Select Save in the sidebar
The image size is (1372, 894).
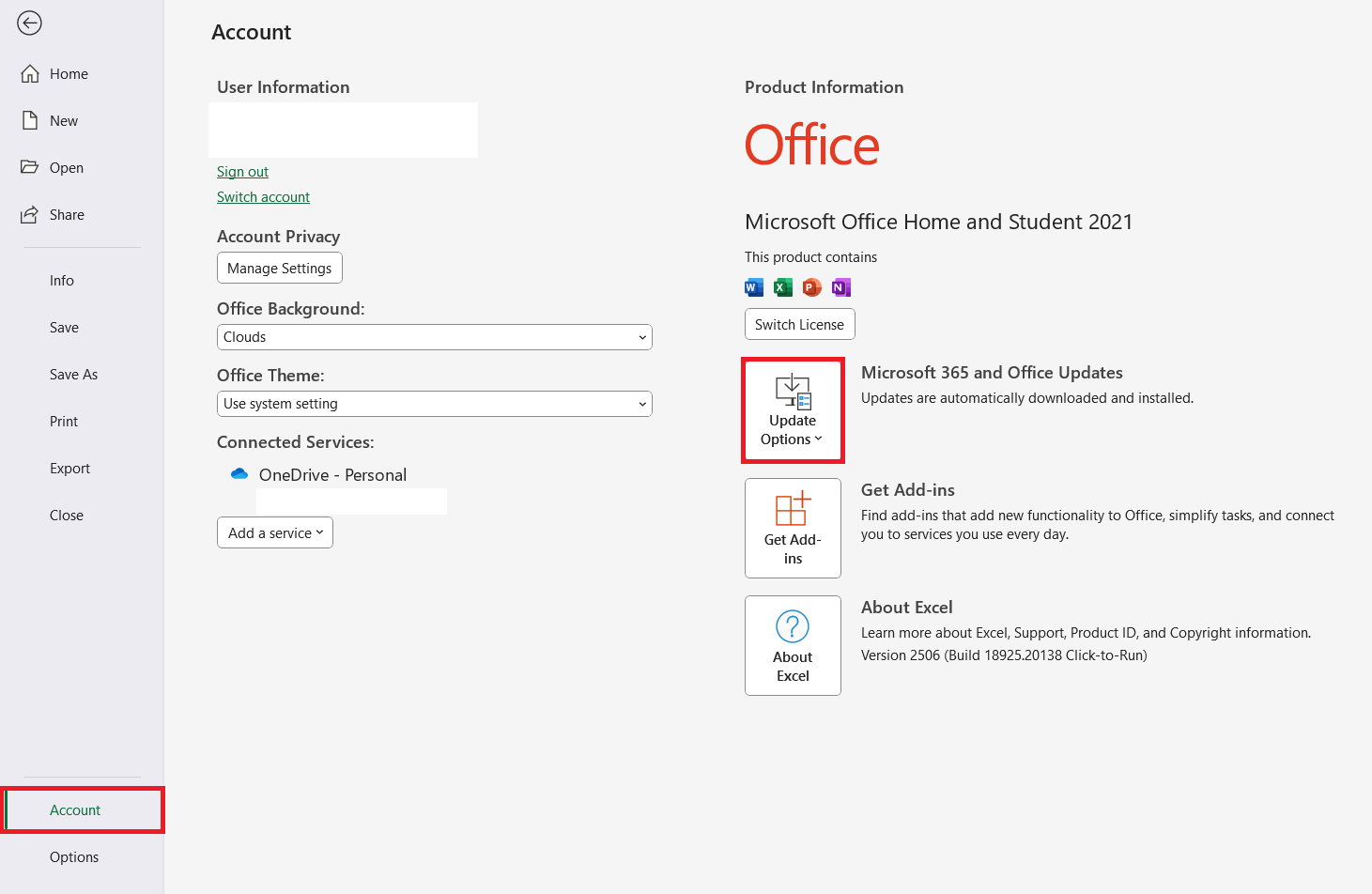click(x=64, y=327)
